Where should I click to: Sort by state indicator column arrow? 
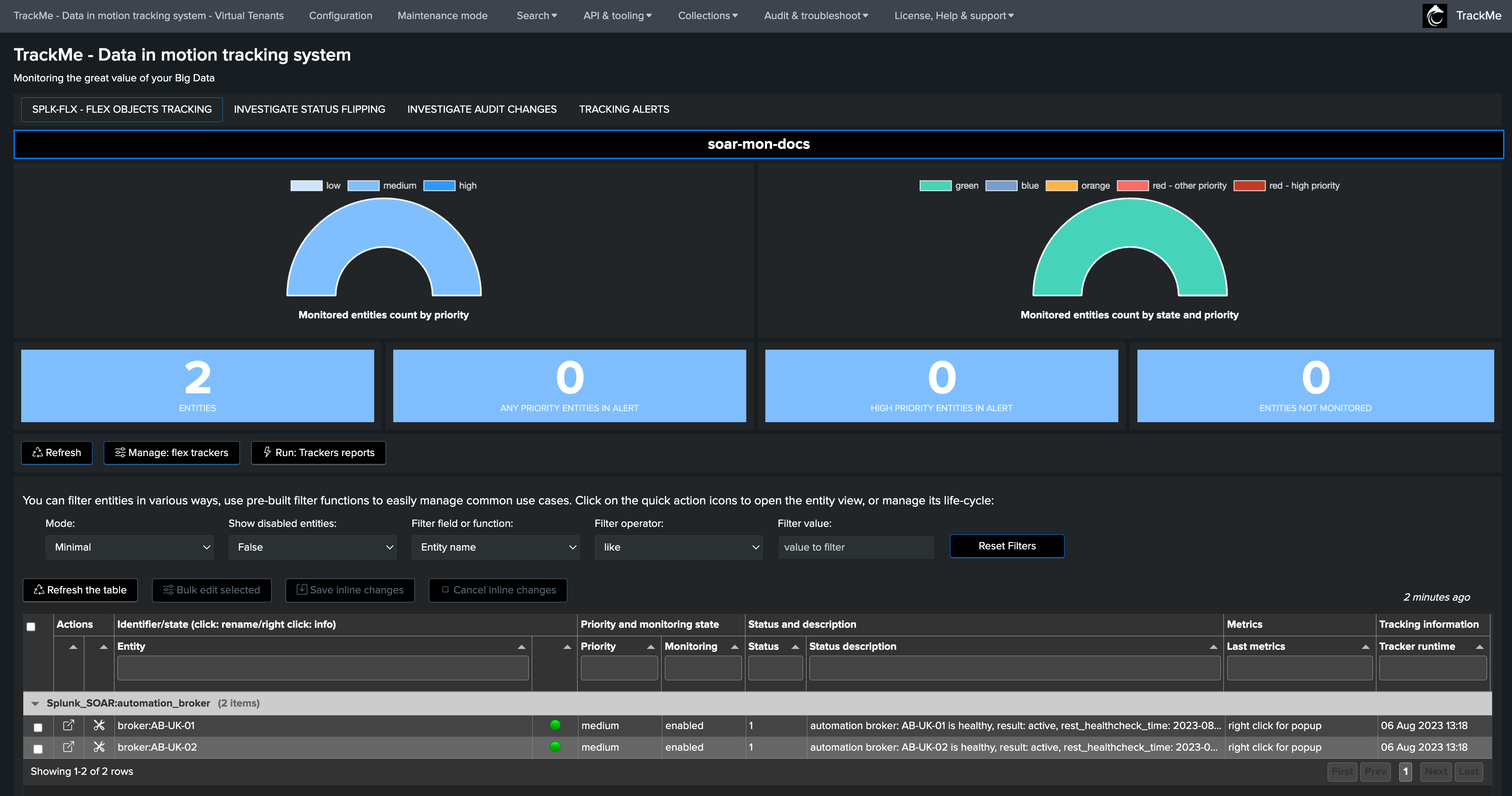tap(567, 646)
